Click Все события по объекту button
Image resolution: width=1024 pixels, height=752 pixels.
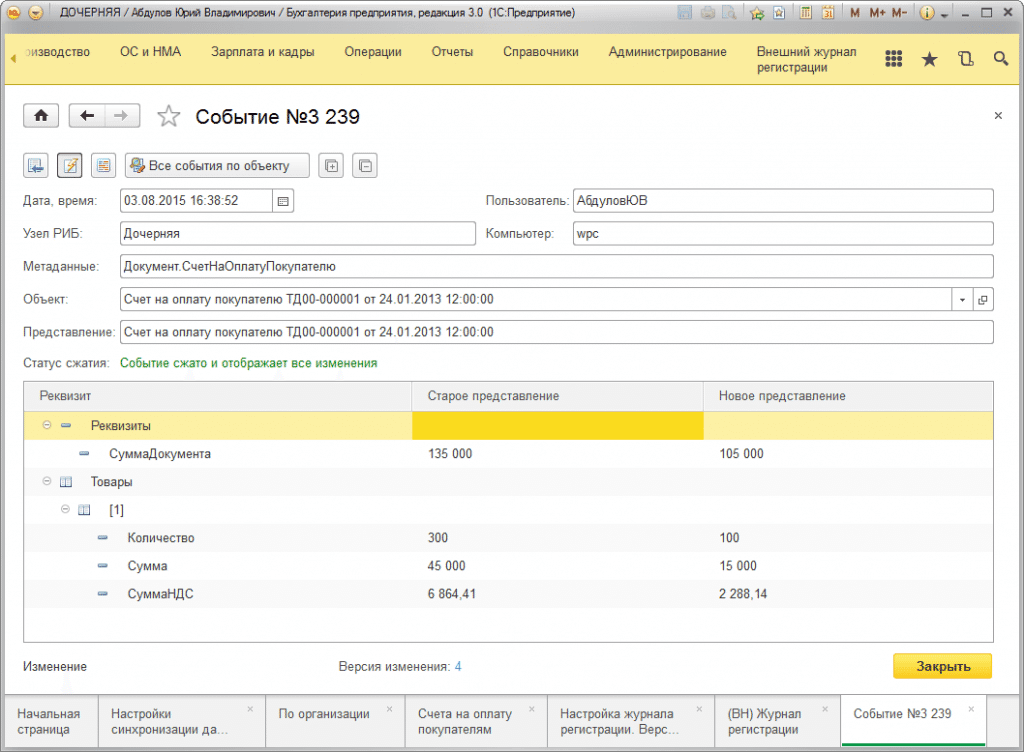[217, 166]
